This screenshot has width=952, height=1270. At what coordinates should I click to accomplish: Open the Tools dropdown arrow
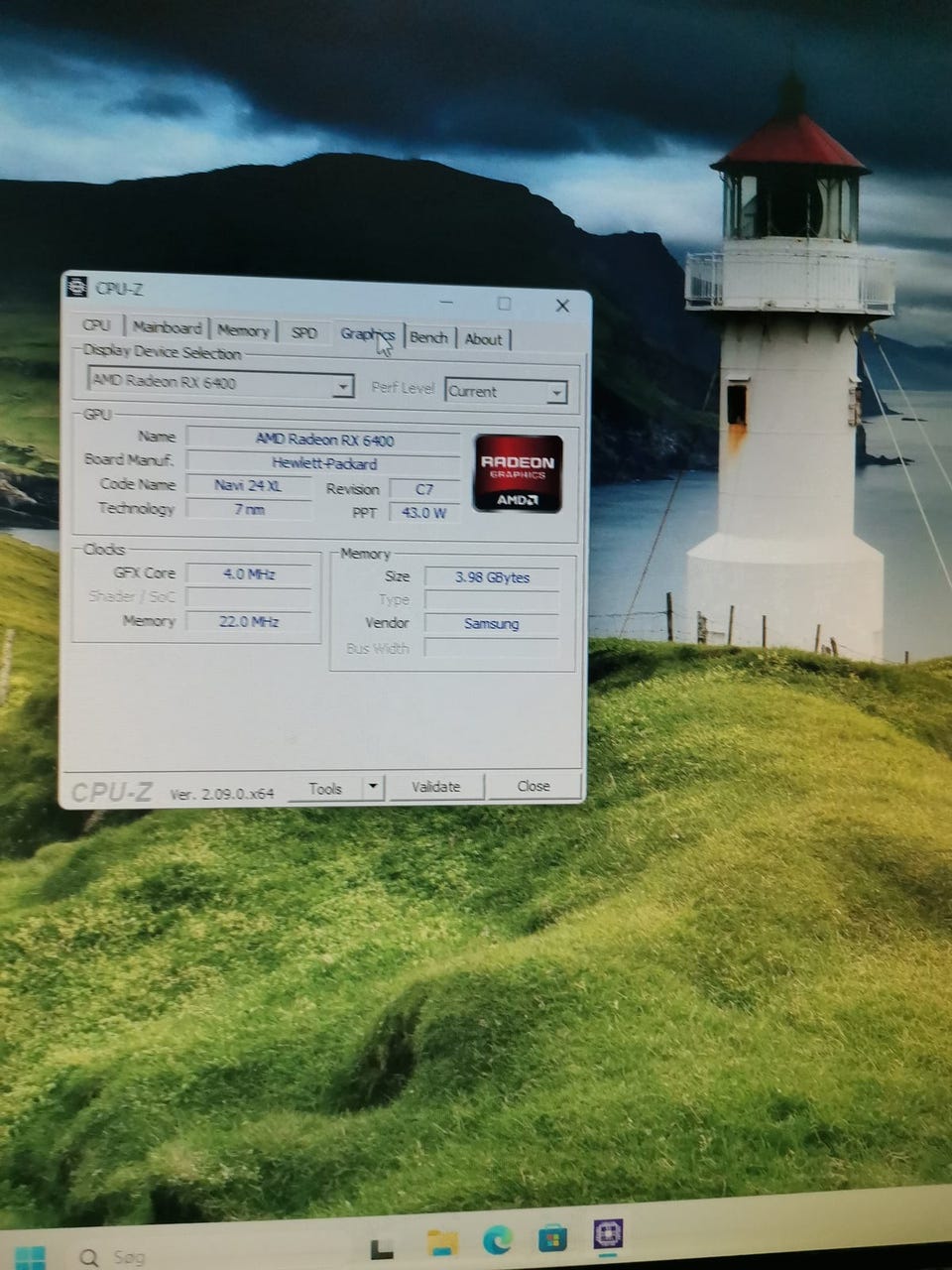[x=373, y=787]
